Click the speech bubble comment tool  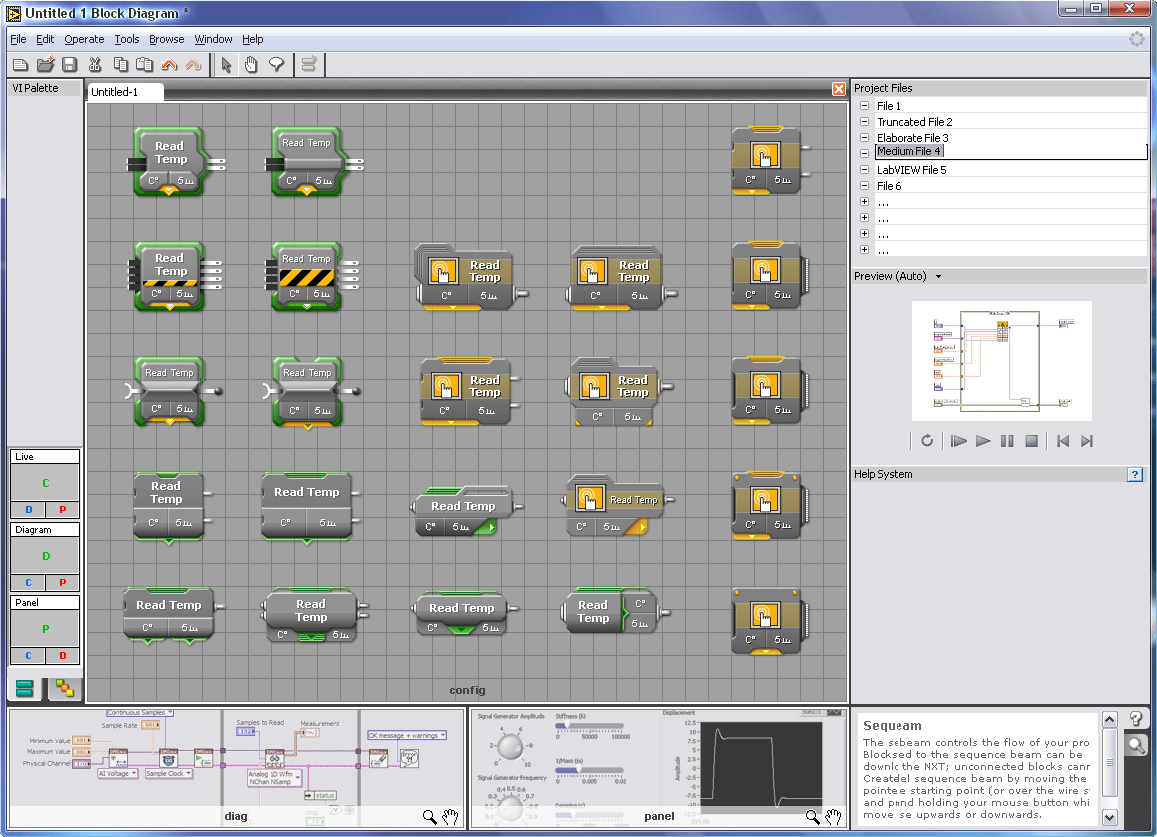pyautogui.click(x=276, y=65)
